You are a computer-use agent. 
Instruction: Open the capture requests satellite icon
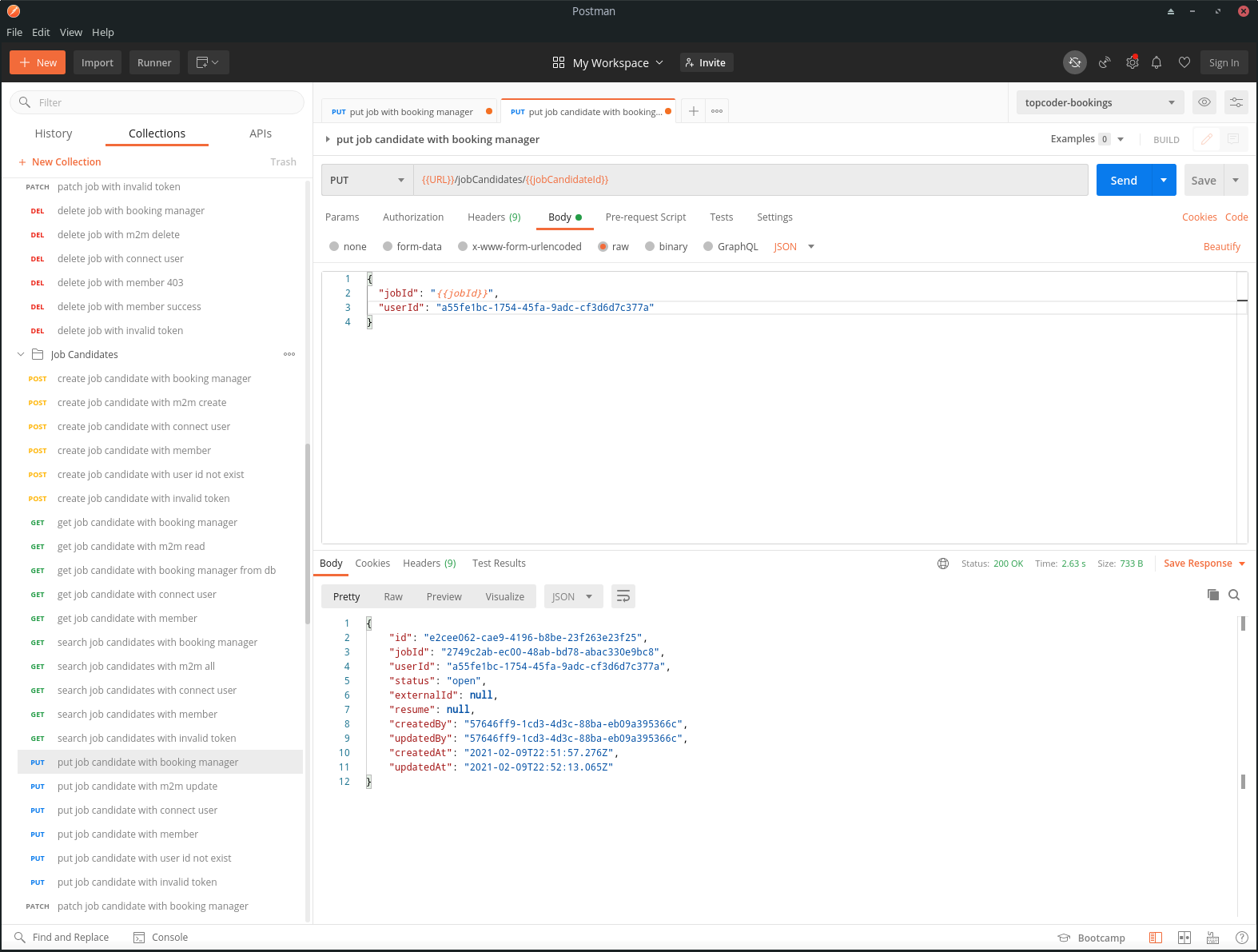tap(1105, 62)
